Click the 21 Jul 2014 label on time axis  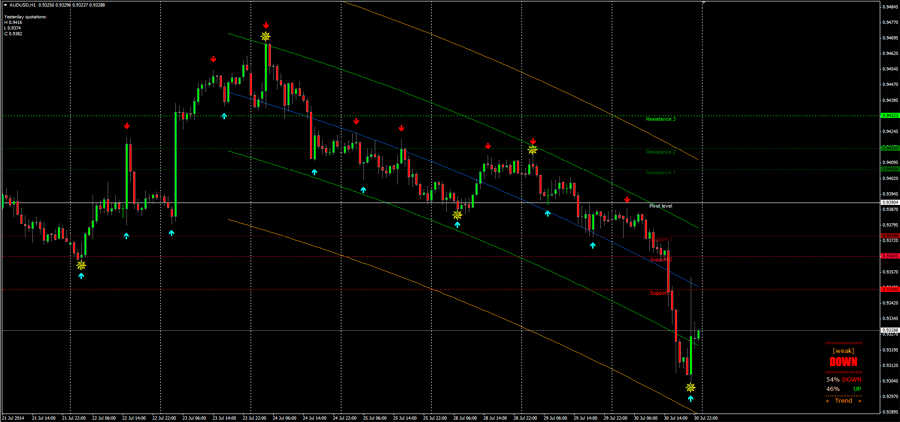pos(14,416)
